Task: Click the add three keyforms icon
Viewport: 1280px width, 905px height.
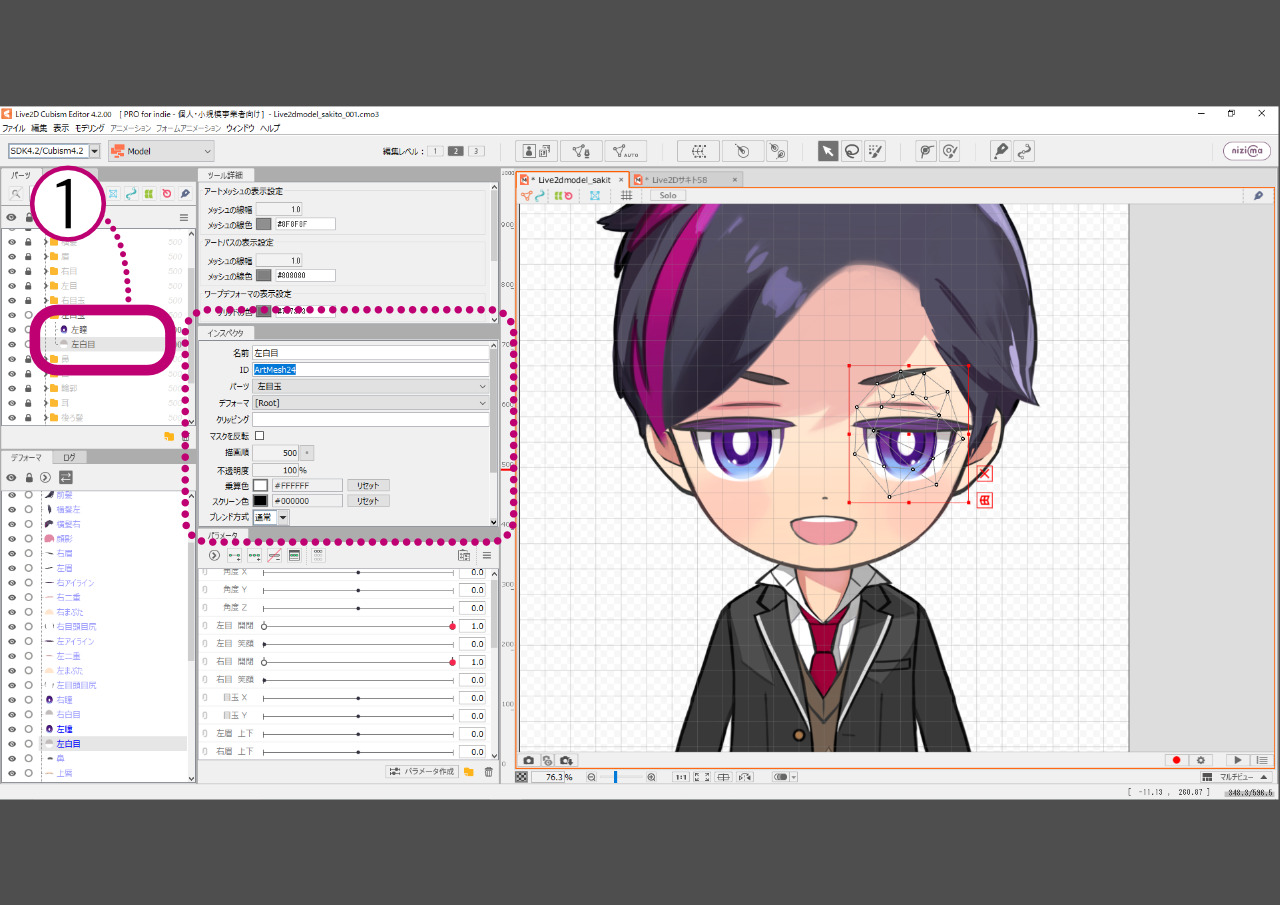Action: point(254,555)
